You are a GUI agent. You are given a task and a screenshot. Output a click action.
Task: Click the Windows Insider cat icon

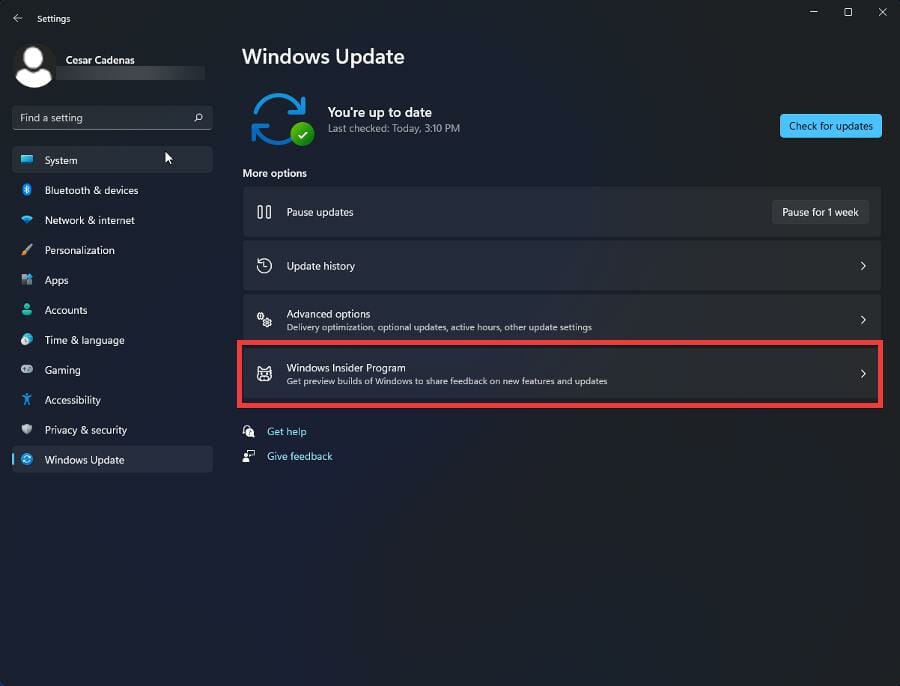[x=264, y=374]
